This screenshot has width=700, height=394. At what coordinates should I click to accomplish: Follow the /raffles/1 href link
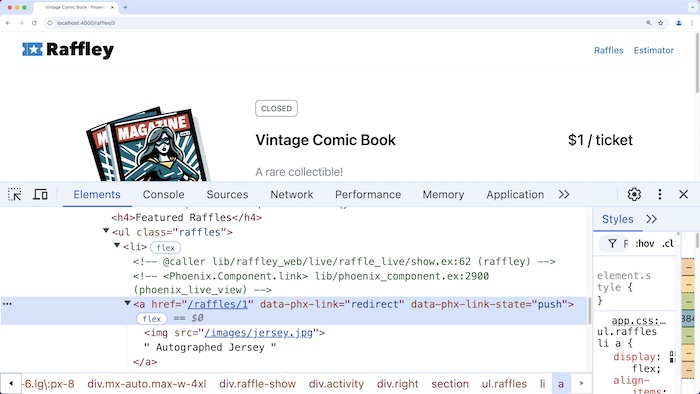click(217, 304)
